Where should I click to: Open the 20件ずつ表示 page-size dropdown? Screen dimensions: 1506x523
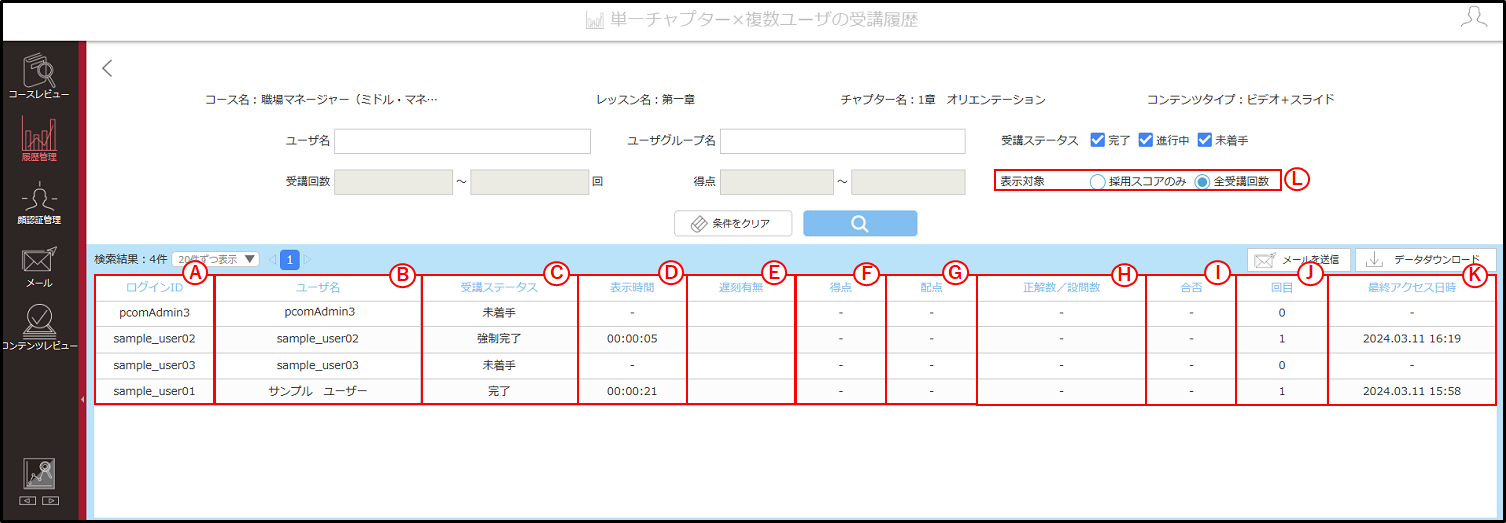tap(216, 259)
